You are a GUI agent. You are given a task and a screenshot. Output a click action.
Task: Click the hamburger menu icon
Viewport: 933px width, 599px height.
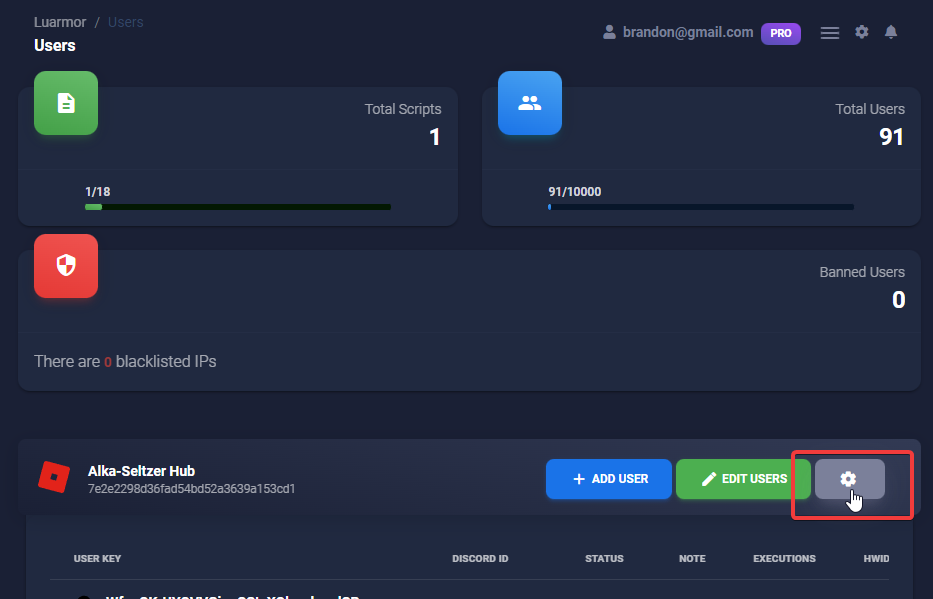click(x=829, y=32)
